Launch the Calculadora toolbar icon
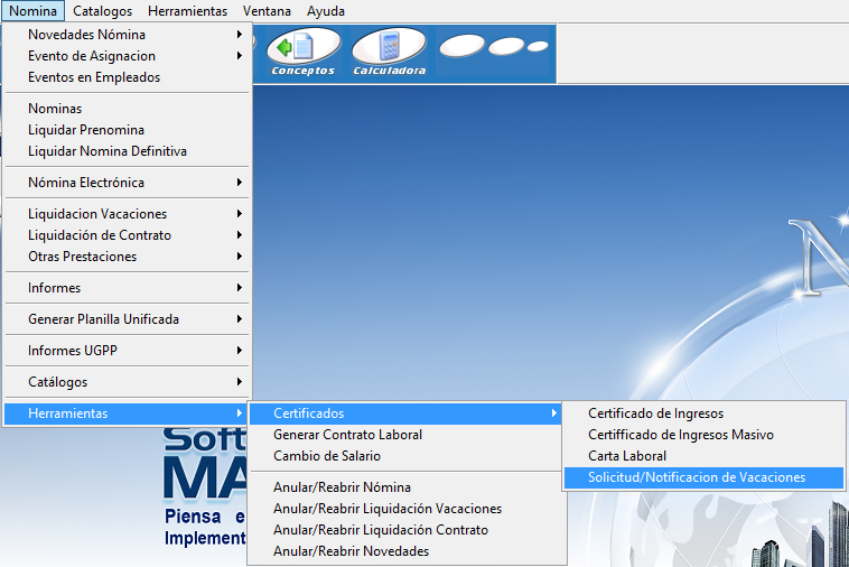Image resolution: width=849 pixels, height=567 pixels. [389, 53]
